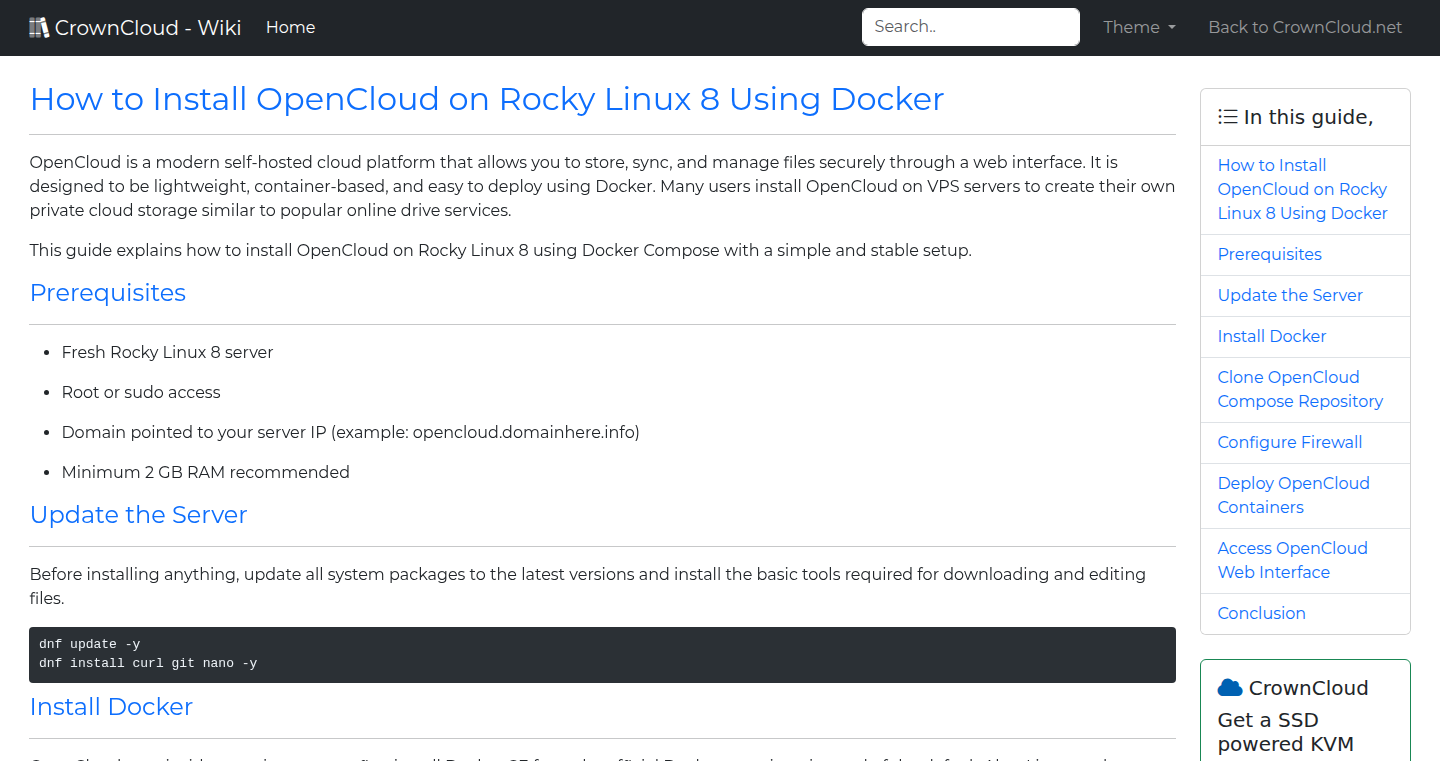The height and width of the screenshot is (761, 1440).
Task: Click the dnf install curl git nano line
Action: click(x=148, y=662)
